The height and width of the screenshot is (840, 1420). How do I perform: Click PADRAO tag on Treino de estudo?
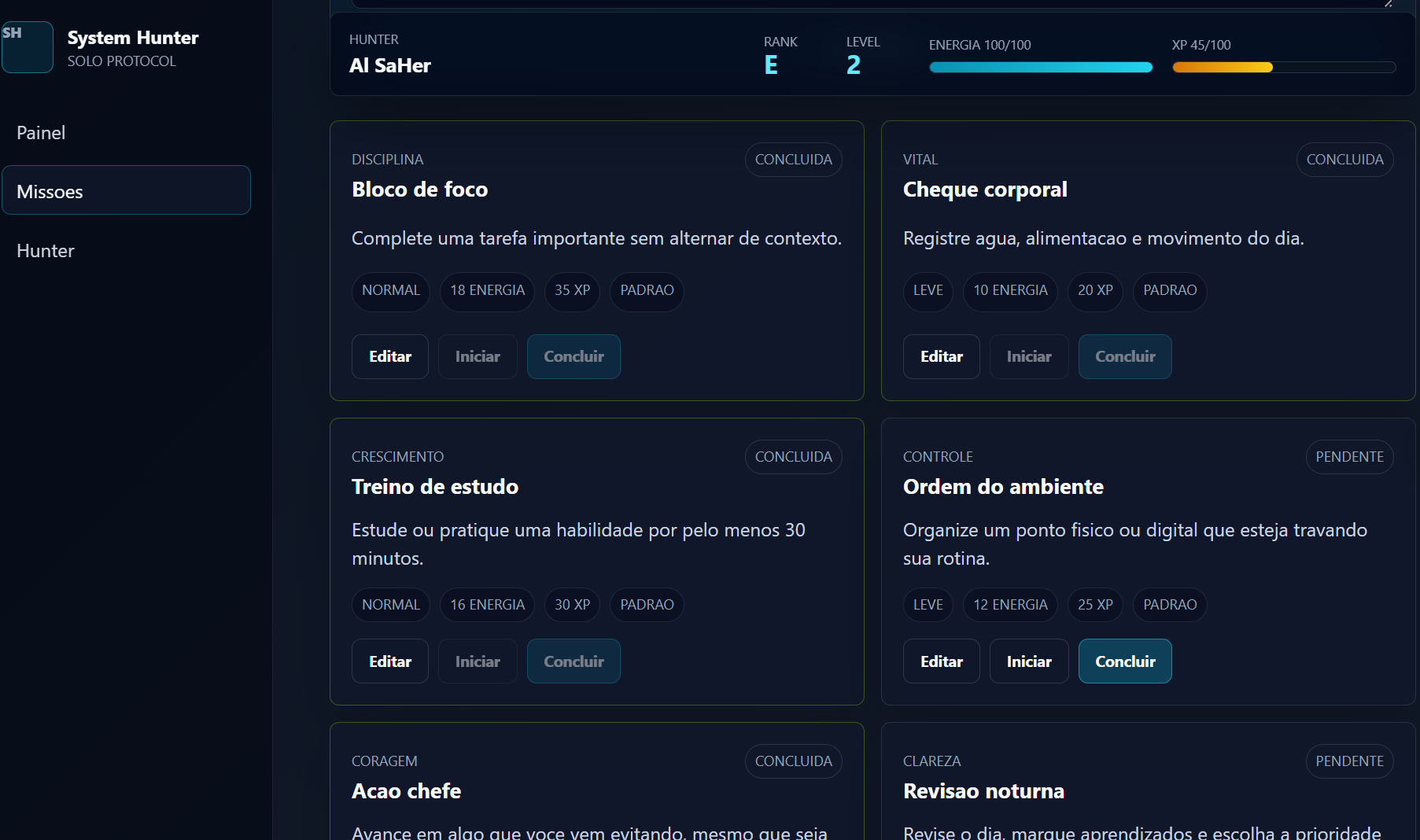(x=647, y=605)
